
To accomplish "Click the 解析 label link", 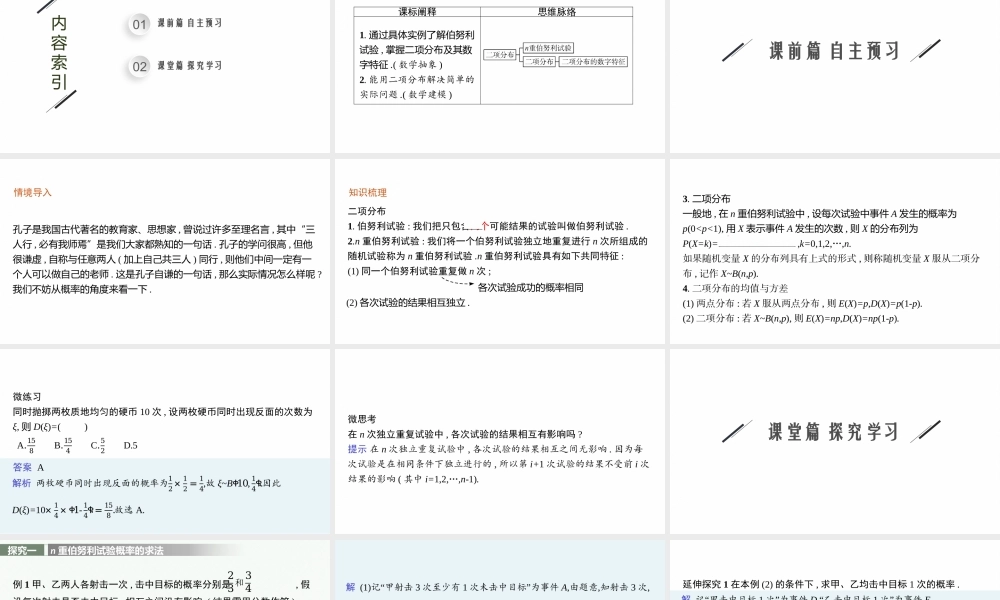I will (22, 480).
